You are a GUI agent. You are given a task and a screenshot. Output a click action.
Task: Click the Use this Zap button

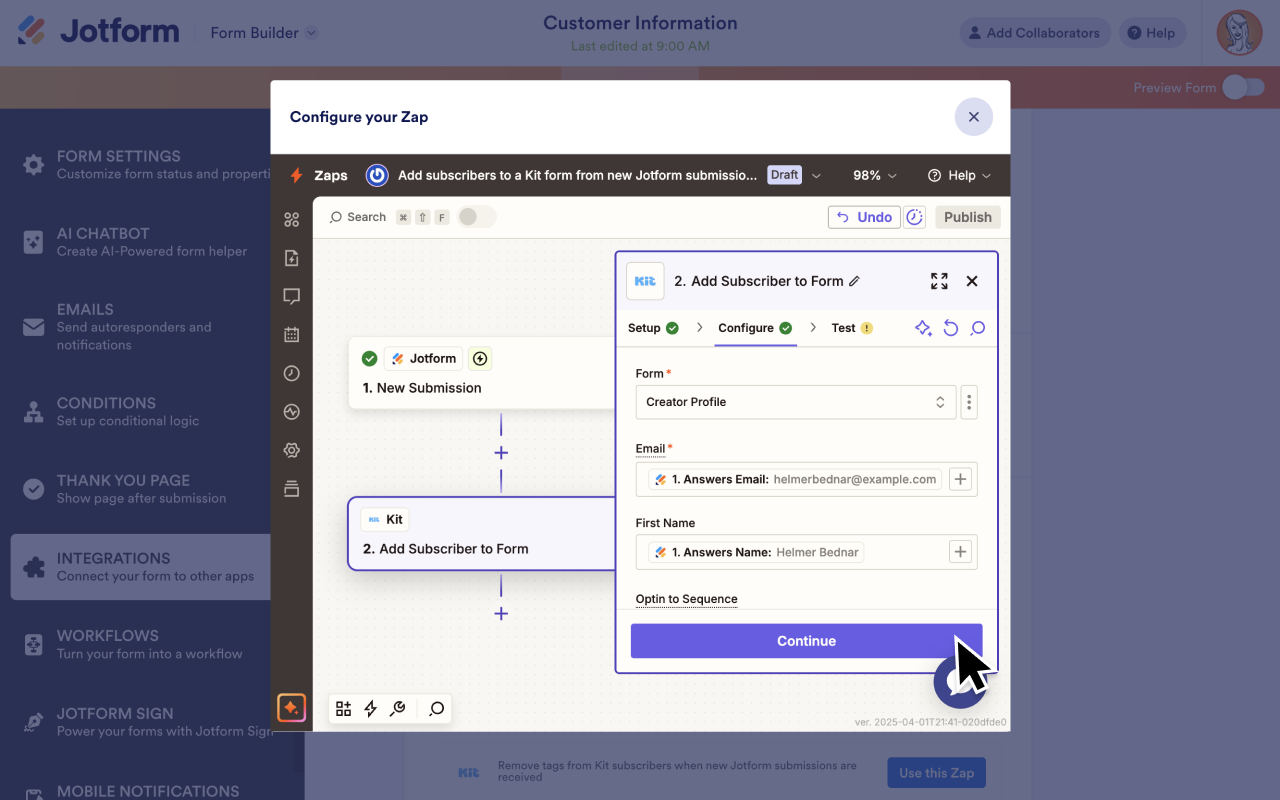(936, 772)
